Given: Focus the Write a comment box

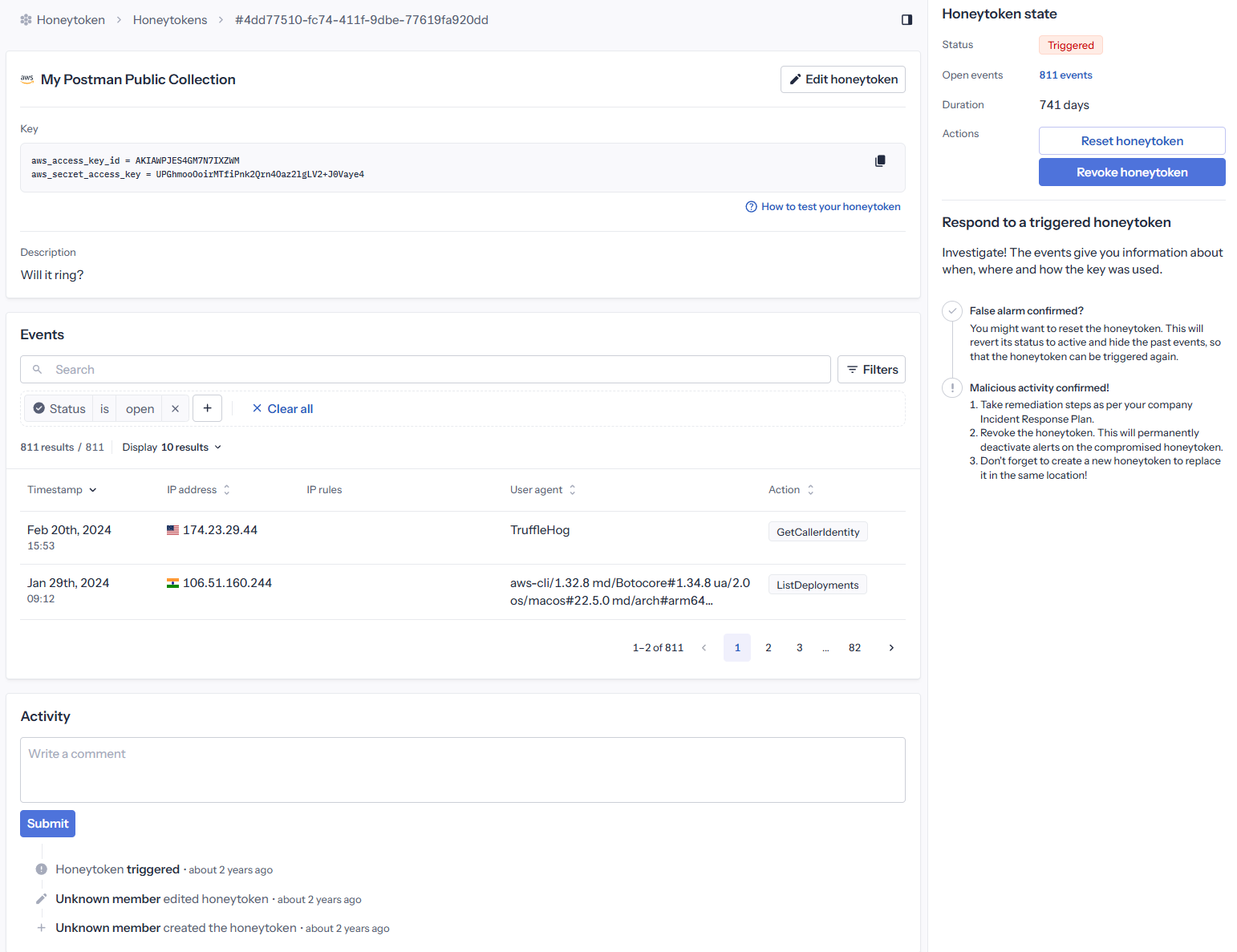Looking at the screenshot, I should 463,770.
